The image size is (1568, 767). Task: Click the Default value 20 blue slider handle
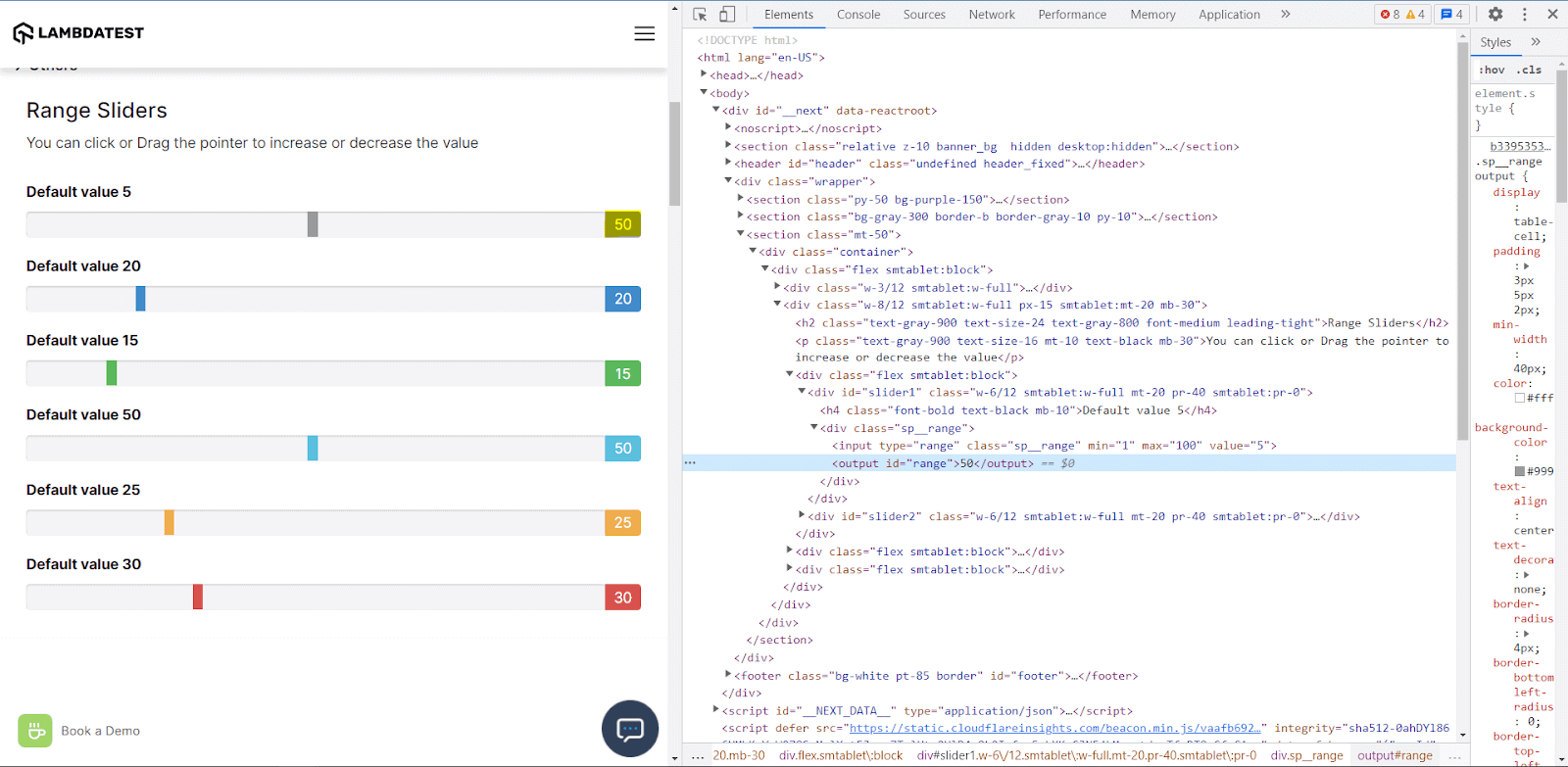coord(140,299)
